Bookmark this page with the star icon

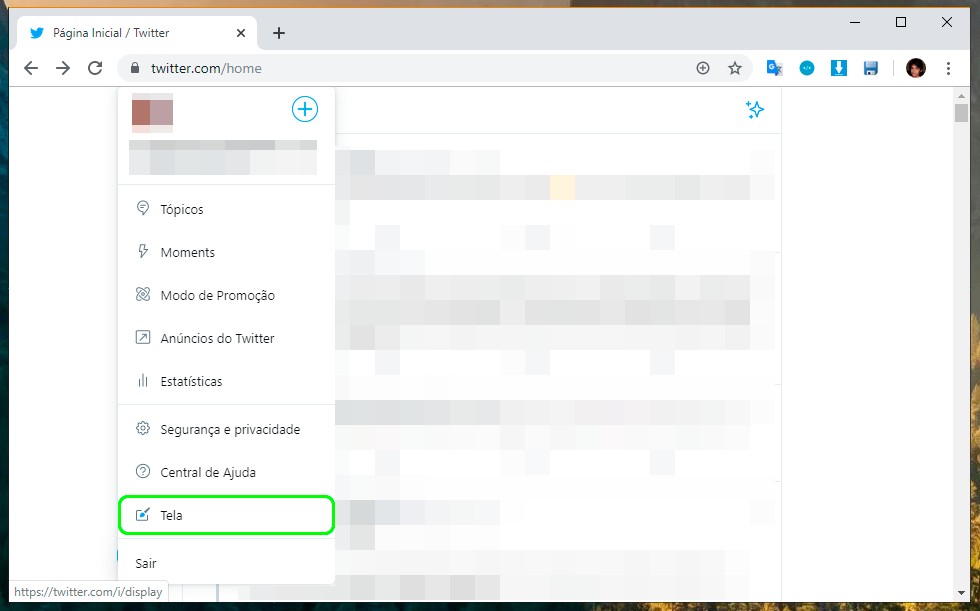tap(735, 68)
